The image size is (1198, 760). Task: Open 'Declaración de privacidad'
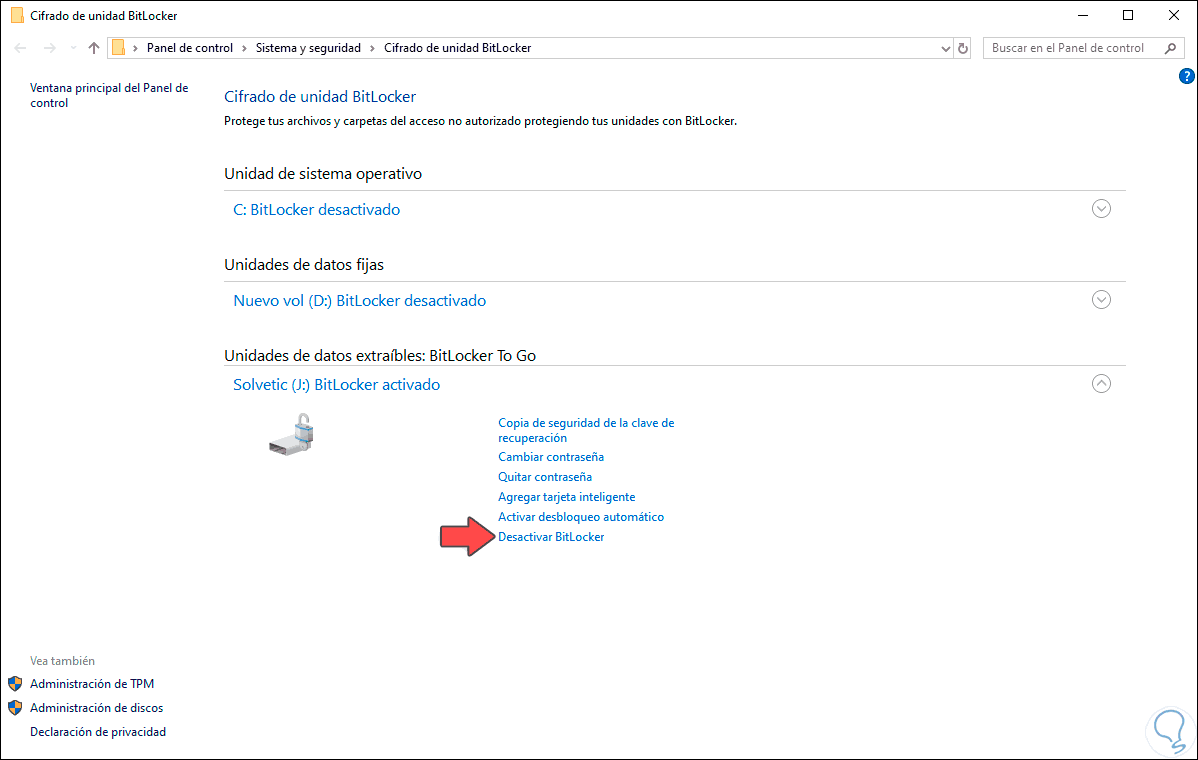pyautogui.click(x=98, y=732)
